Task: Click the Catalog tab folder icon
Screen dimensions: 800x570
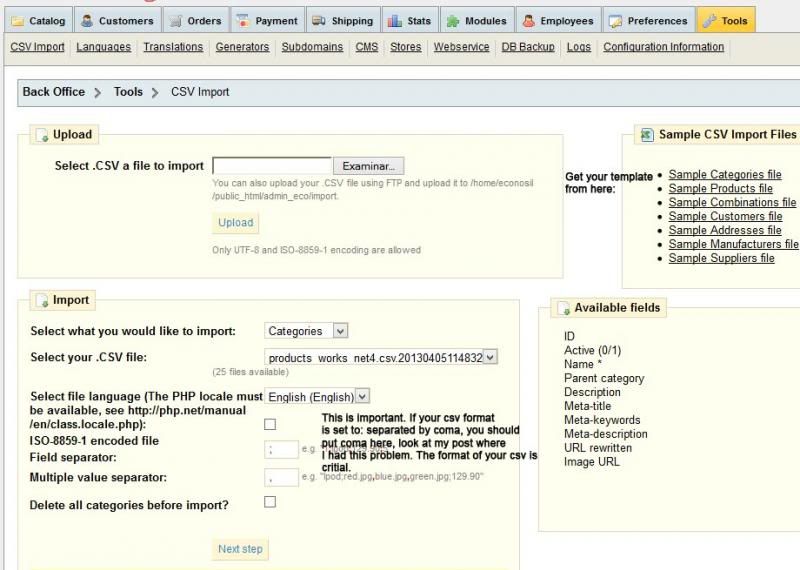Action: [x=18, y=20]
